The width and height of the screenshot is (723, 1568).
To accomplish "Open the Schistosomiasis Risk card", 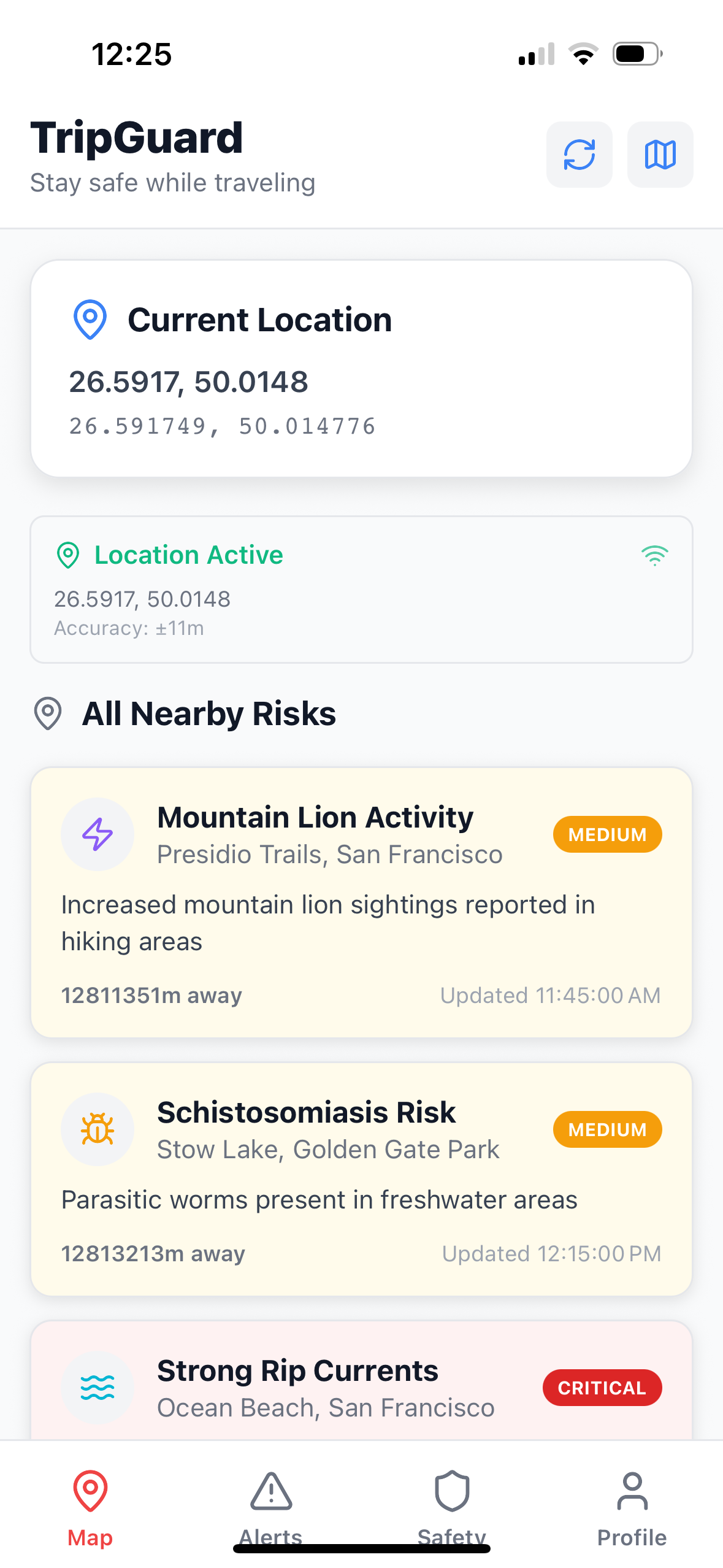I will pyautogui.click(x=362, y=1179).
